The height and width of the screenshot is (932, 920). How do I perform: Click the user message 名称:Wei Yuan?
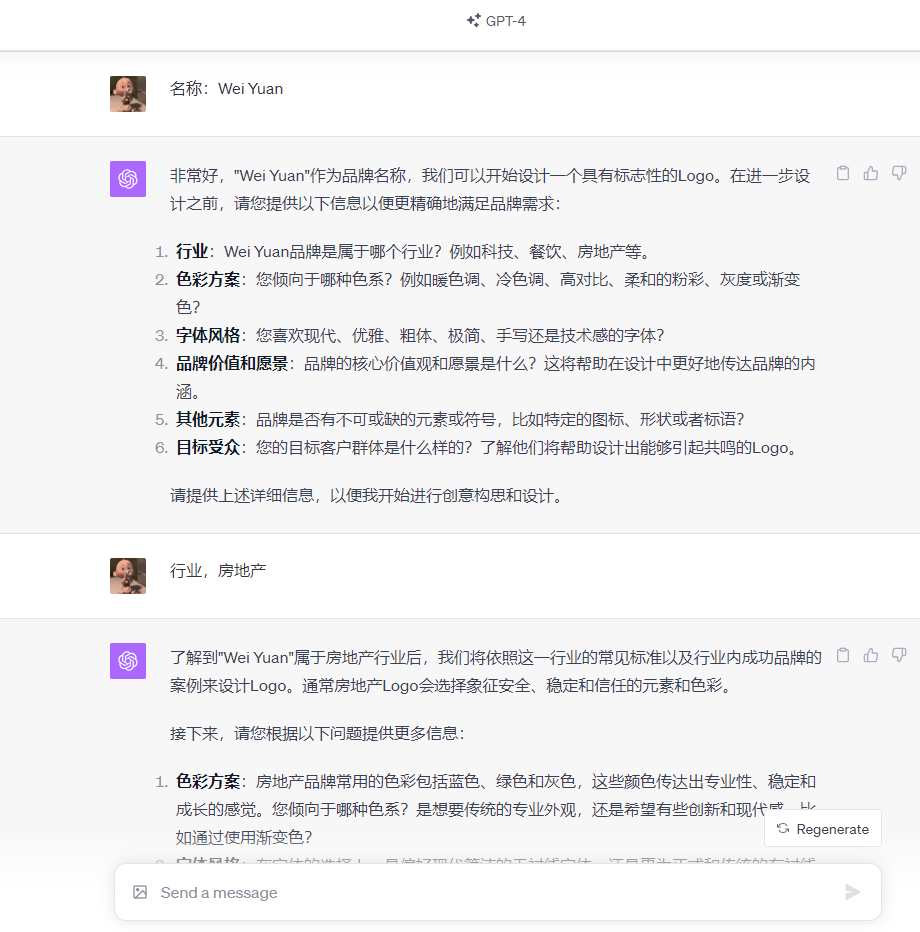tap(226, 89)
